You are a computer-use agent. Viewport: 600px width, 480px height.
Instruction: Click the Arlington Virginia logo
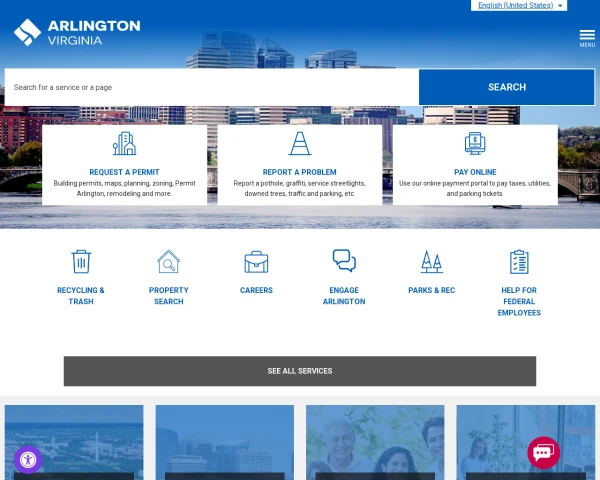(x=77, y=32)
